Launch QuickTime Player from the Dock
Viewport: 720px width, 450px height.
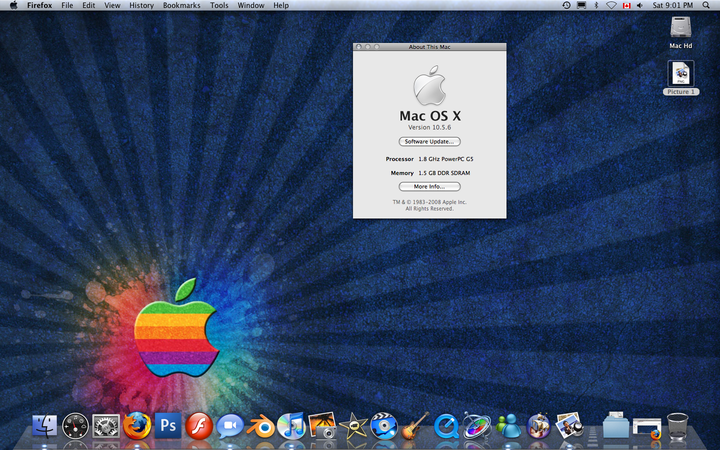point(446,426)
